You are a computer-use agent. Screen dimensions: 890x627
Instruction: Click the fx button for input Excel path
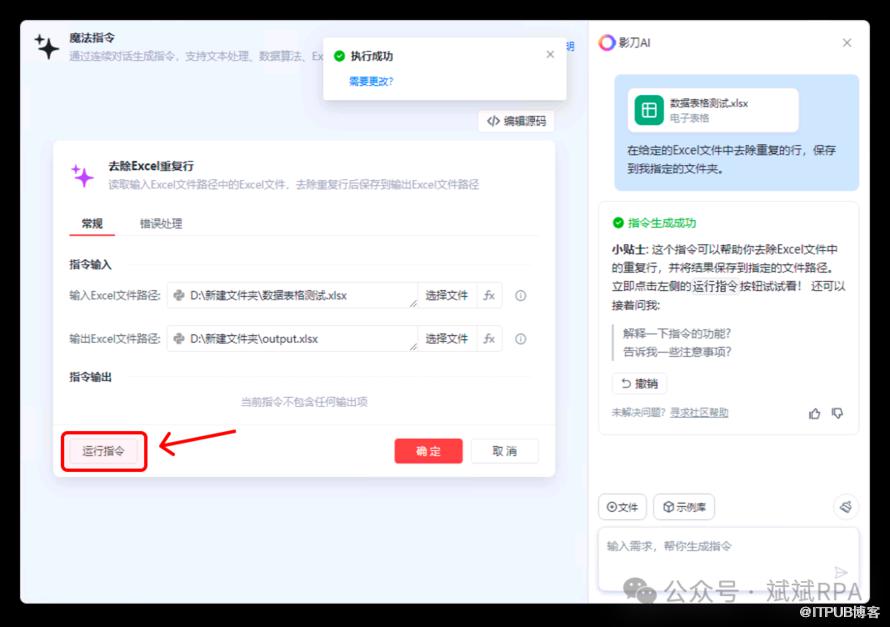click(x=489, y=295)
